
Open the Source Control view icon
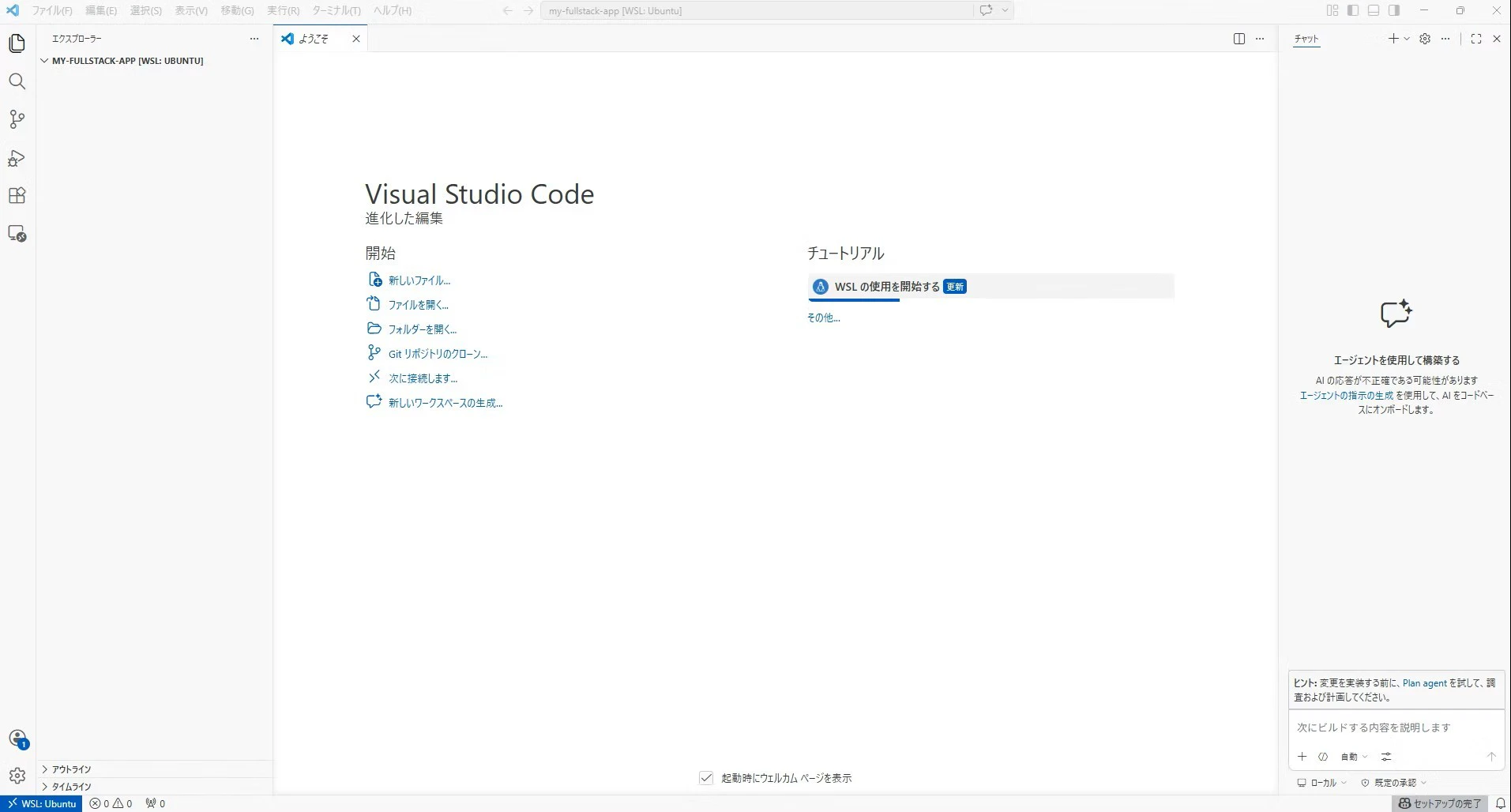click(x=17, y=119)
